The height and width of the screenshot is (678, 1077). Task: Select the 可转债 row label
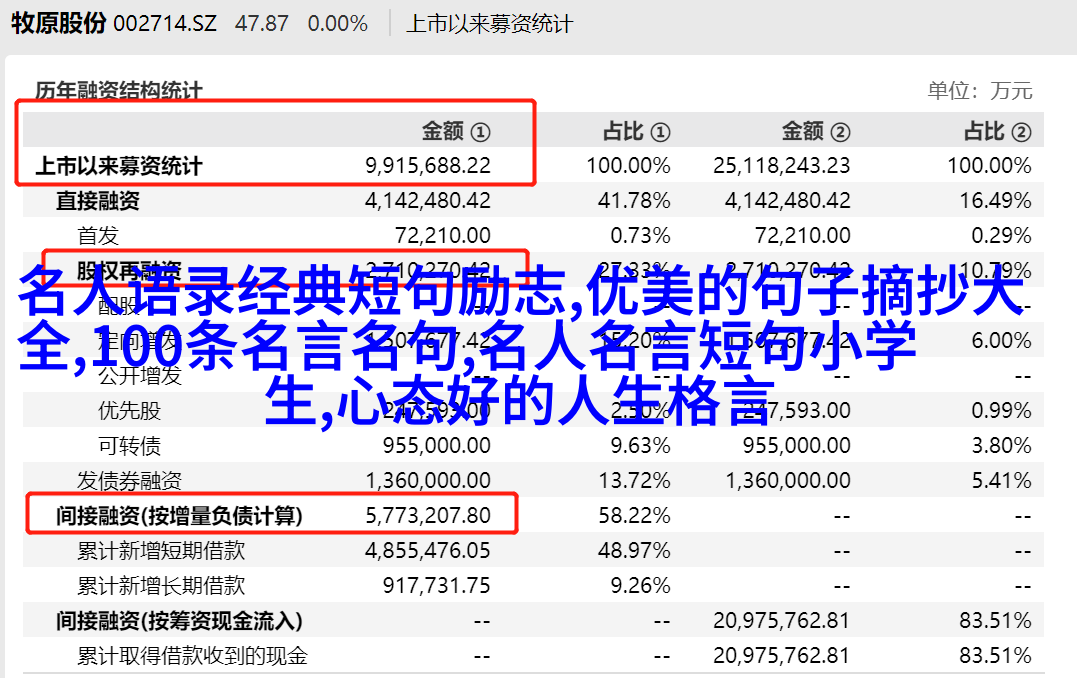tap(129, 446)
